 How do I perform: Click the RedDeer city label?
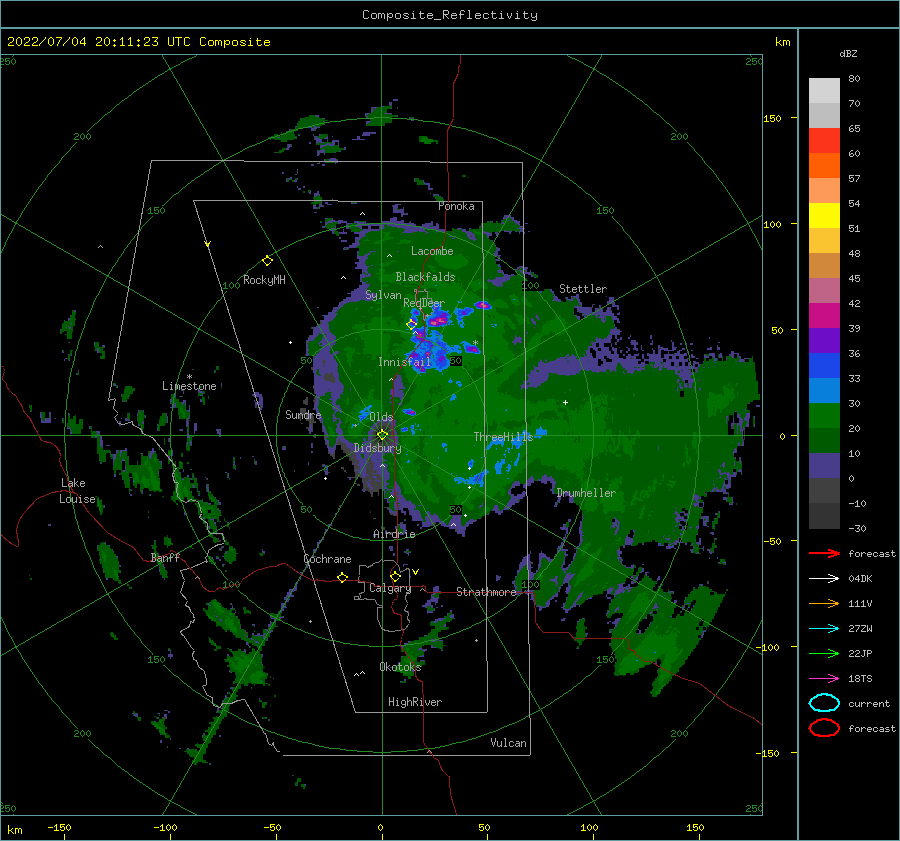coord(424,303)
